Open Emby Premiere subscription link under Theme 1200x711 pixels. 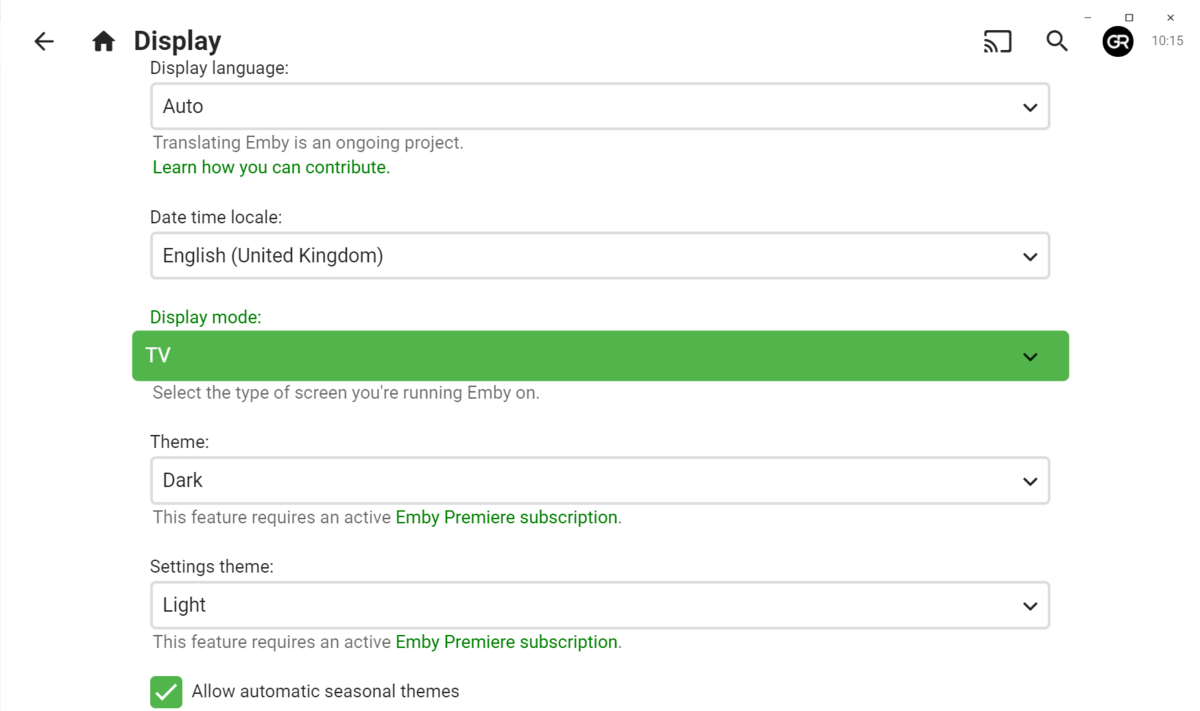(506, 517)
